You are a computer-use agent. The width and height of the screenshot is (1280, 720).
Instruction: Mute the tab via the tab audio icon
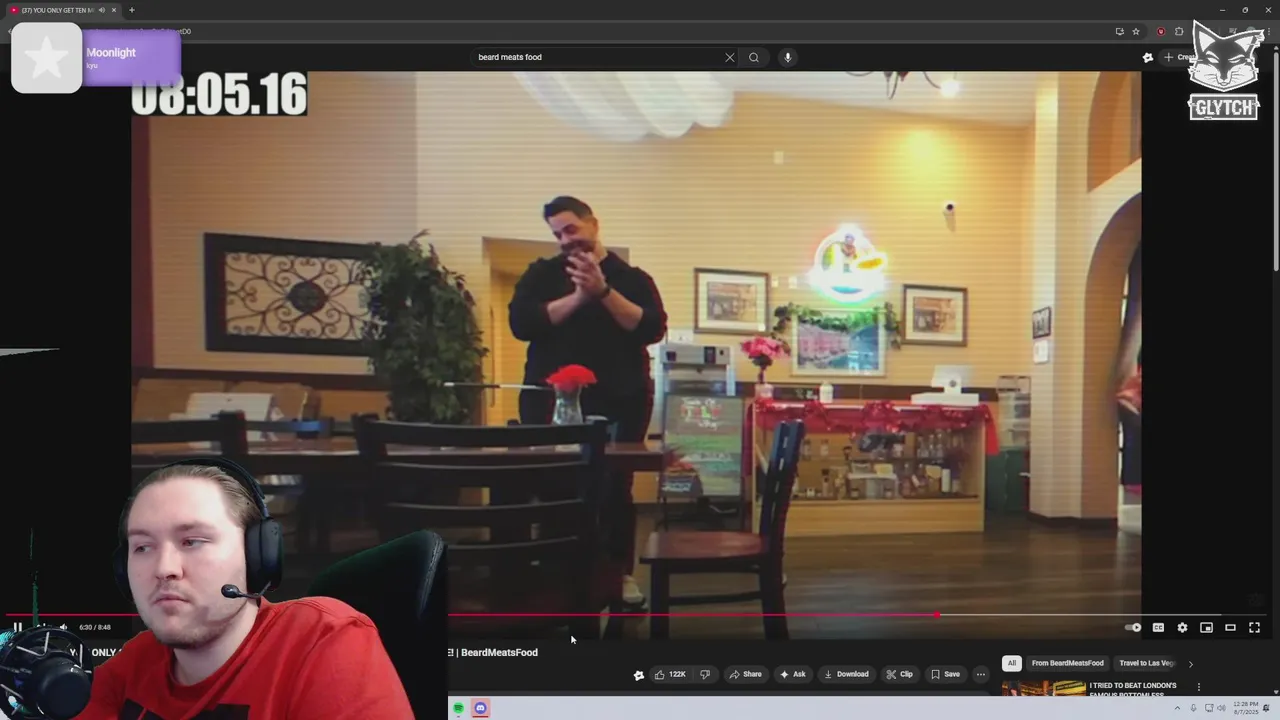click(101, 10)
